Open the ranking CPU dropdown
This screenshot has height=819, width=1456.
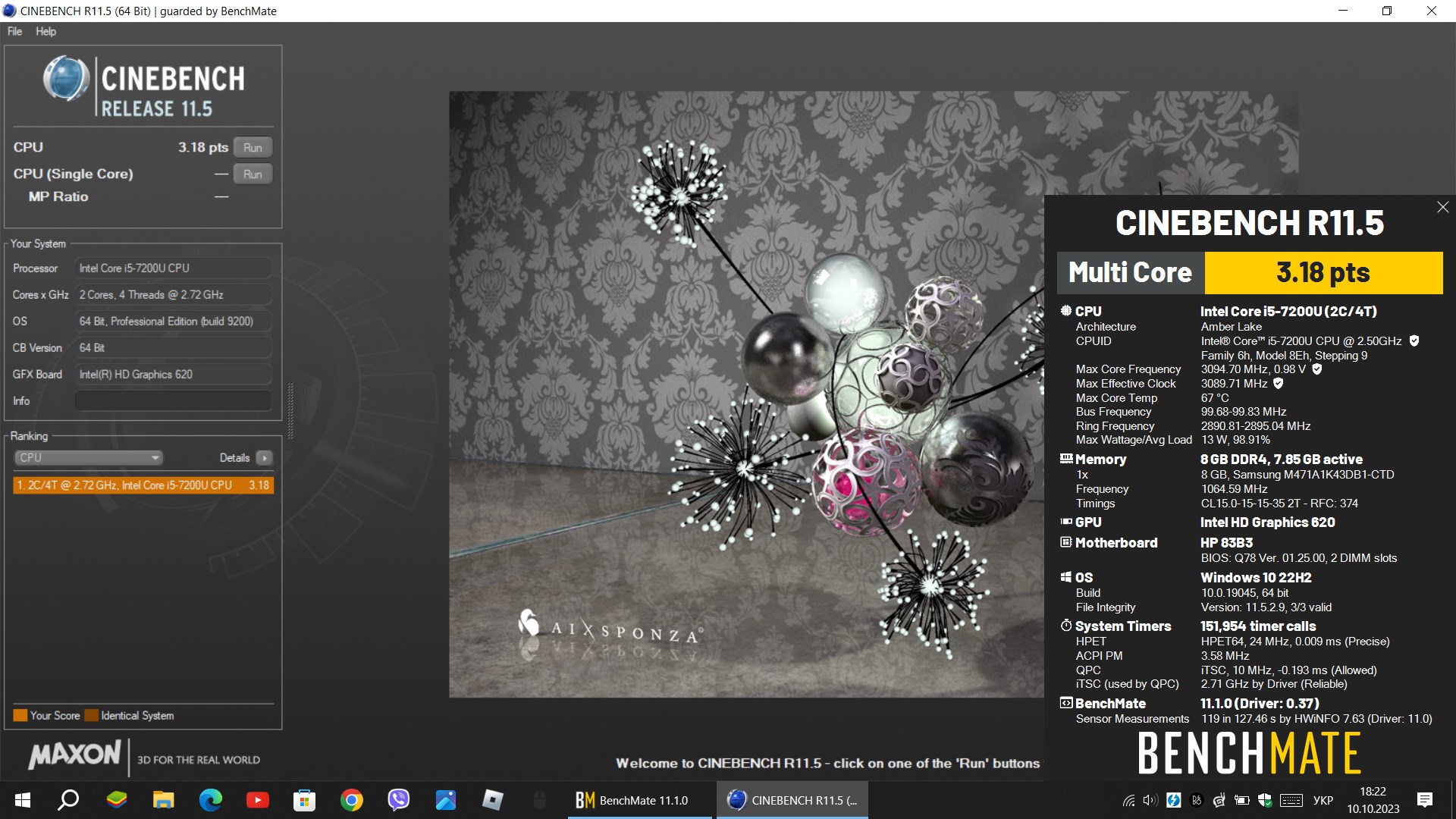tap(88, 457)
